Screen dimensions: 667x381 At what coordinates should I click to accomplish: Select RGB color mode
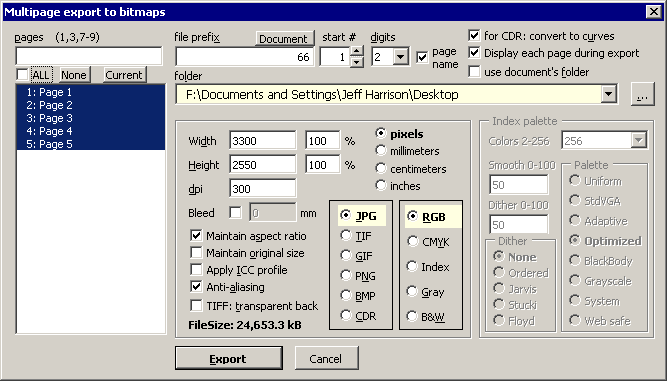[x=412, y=216]
